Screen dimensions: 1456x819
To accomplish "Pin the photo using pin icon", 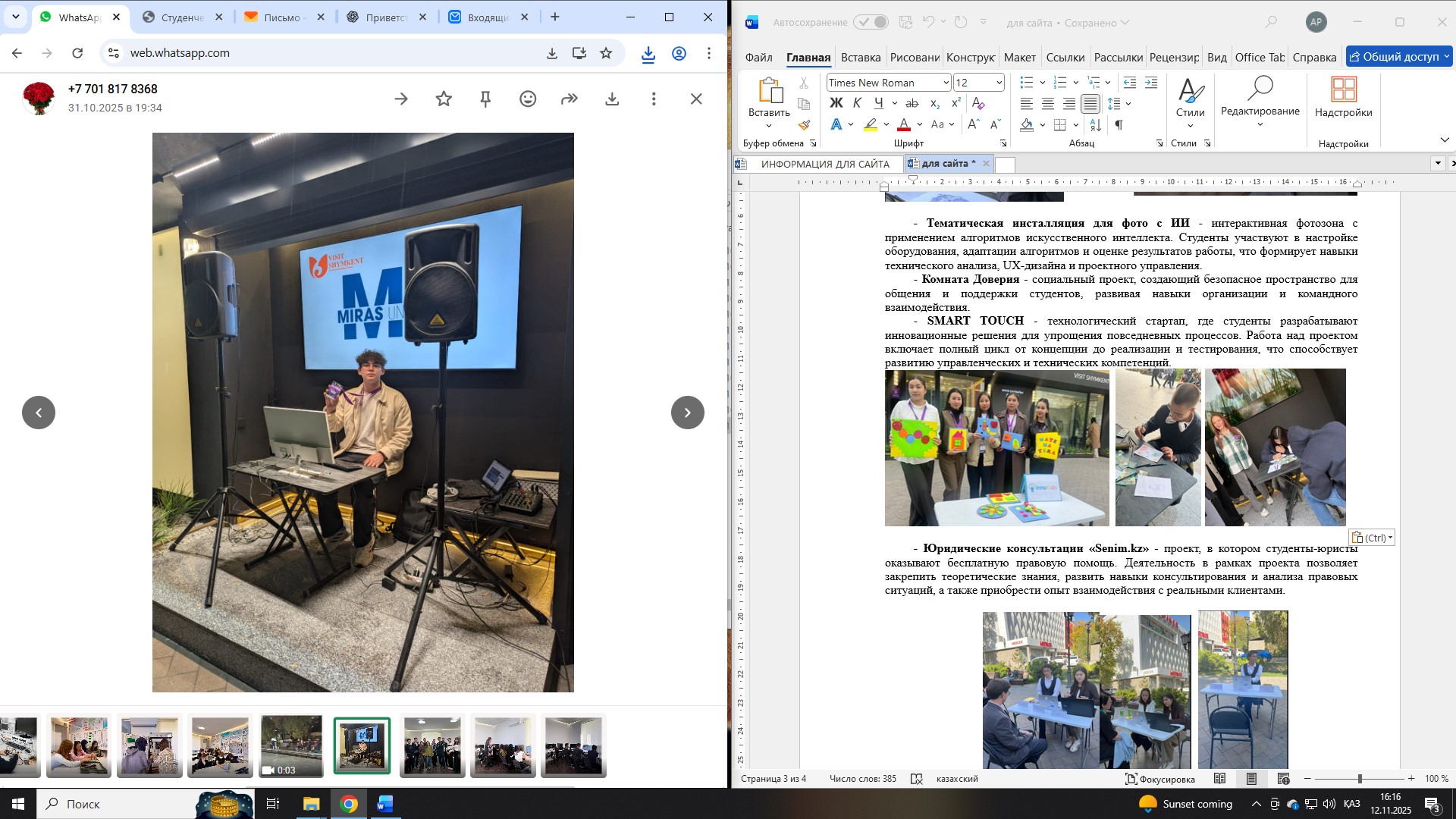I will coord(486,99).
